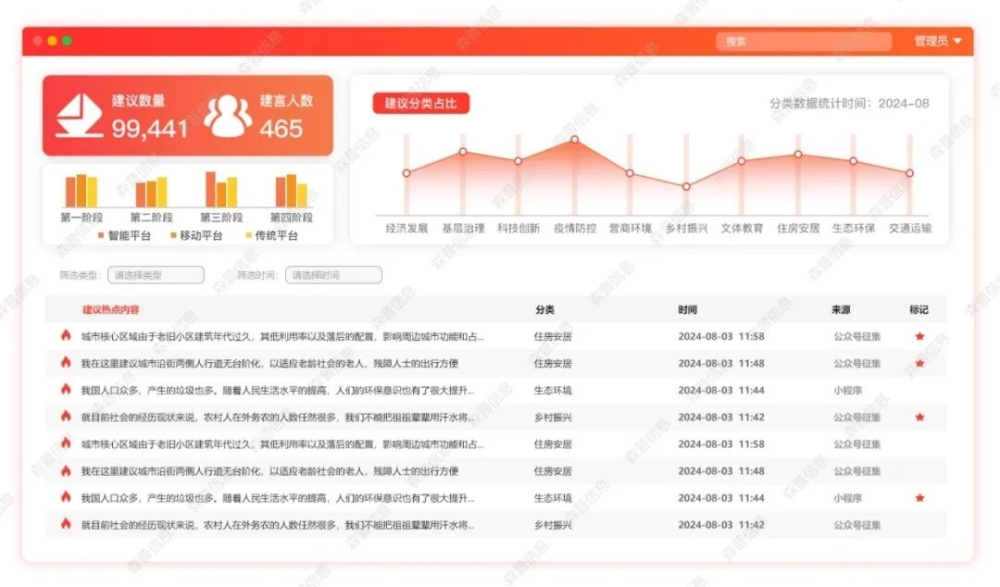Click the 疫情防控 peak data point

pyautogui.click(x=574, y=140)
